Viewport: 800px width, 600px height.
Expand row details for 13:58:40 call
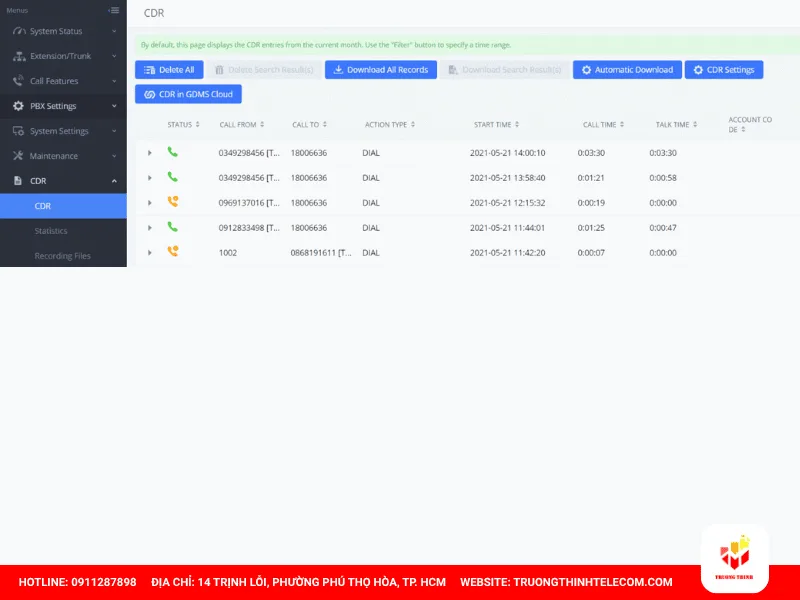point(149,178)
